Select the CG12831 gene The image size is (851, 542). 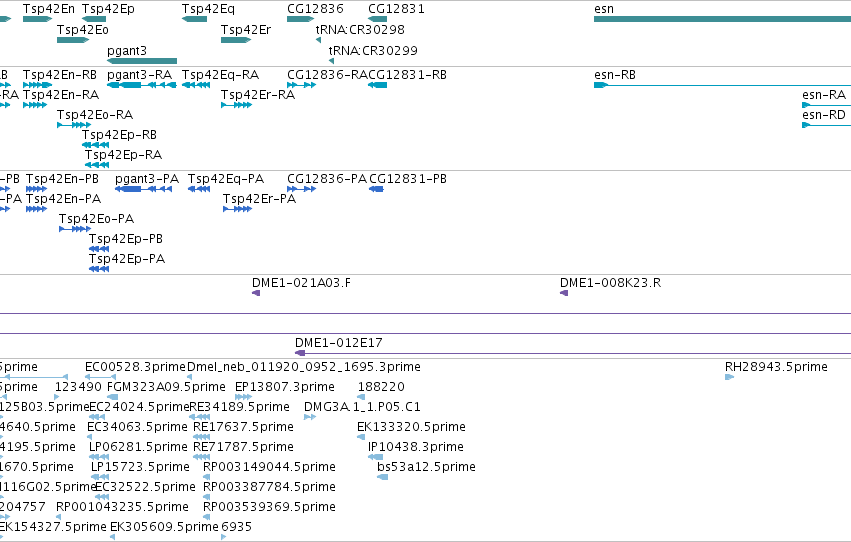tap(377, 19)
